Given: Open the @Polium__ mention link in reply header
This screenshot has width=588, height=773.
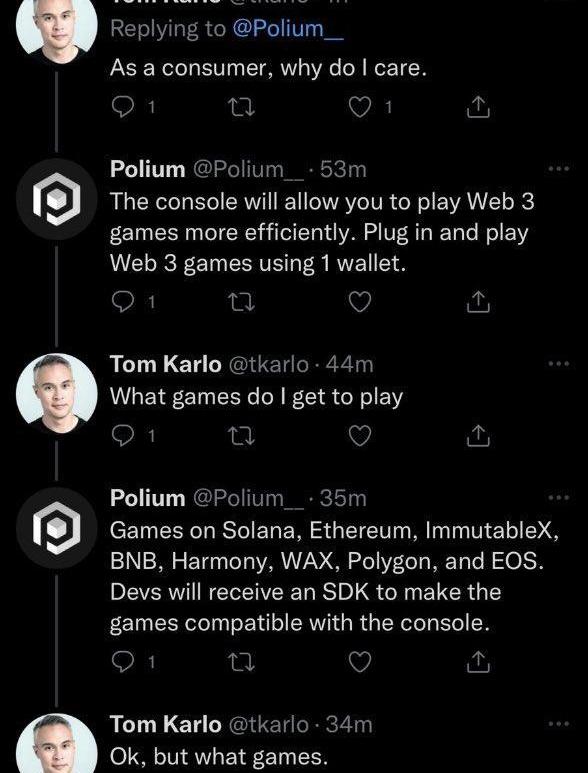Looking at the screenshot, I should [x=287, y=30].
